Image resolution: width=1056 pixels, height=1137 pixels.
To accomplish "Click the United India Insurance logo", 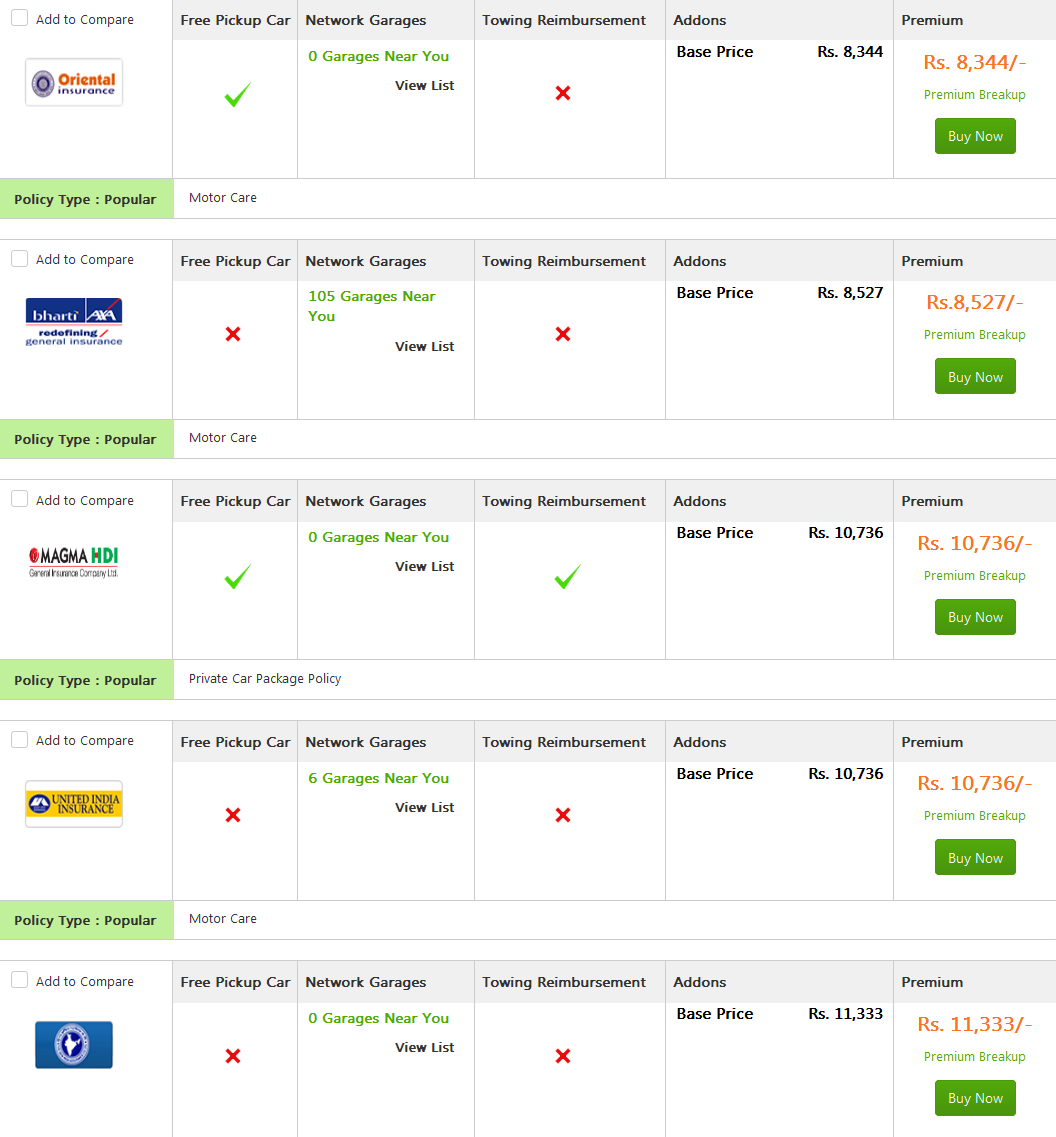I will click(74, 803).
